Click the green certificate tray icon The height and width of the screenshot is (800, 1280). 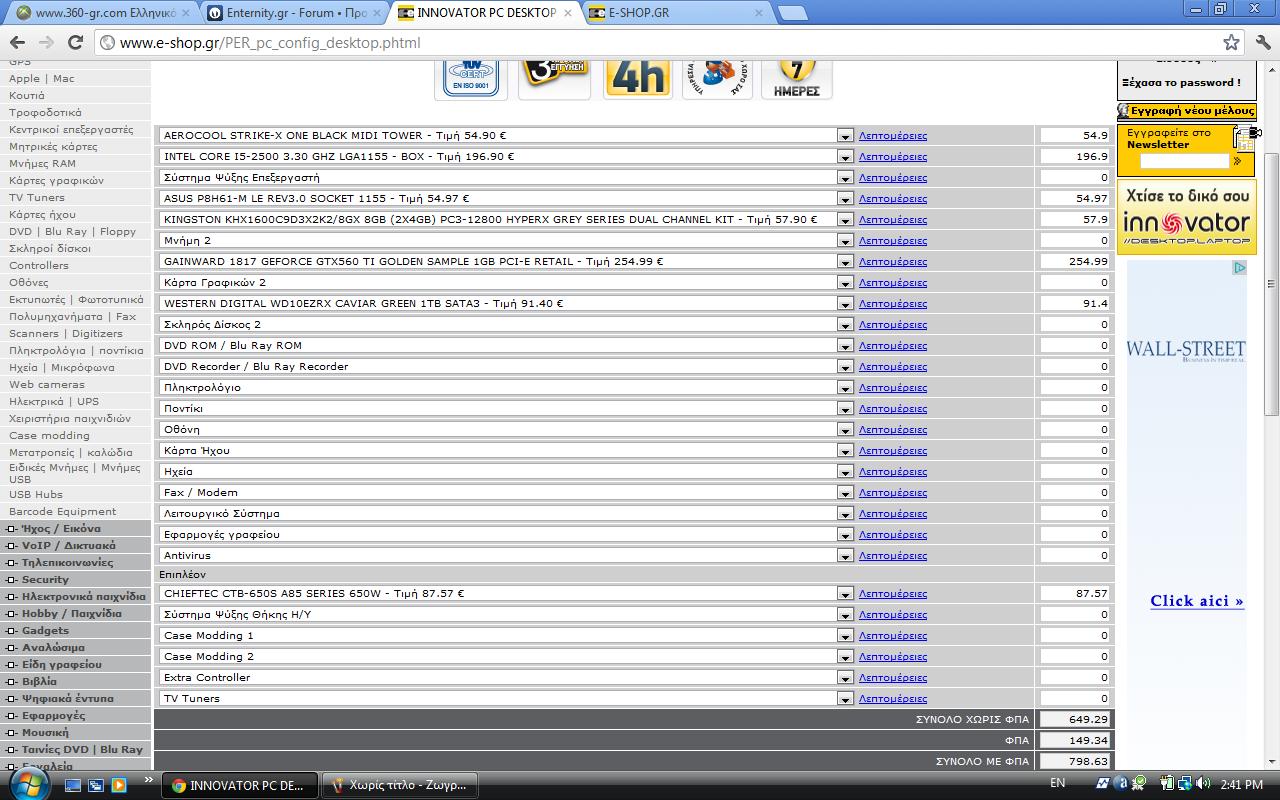click(x=1139, y=784)
